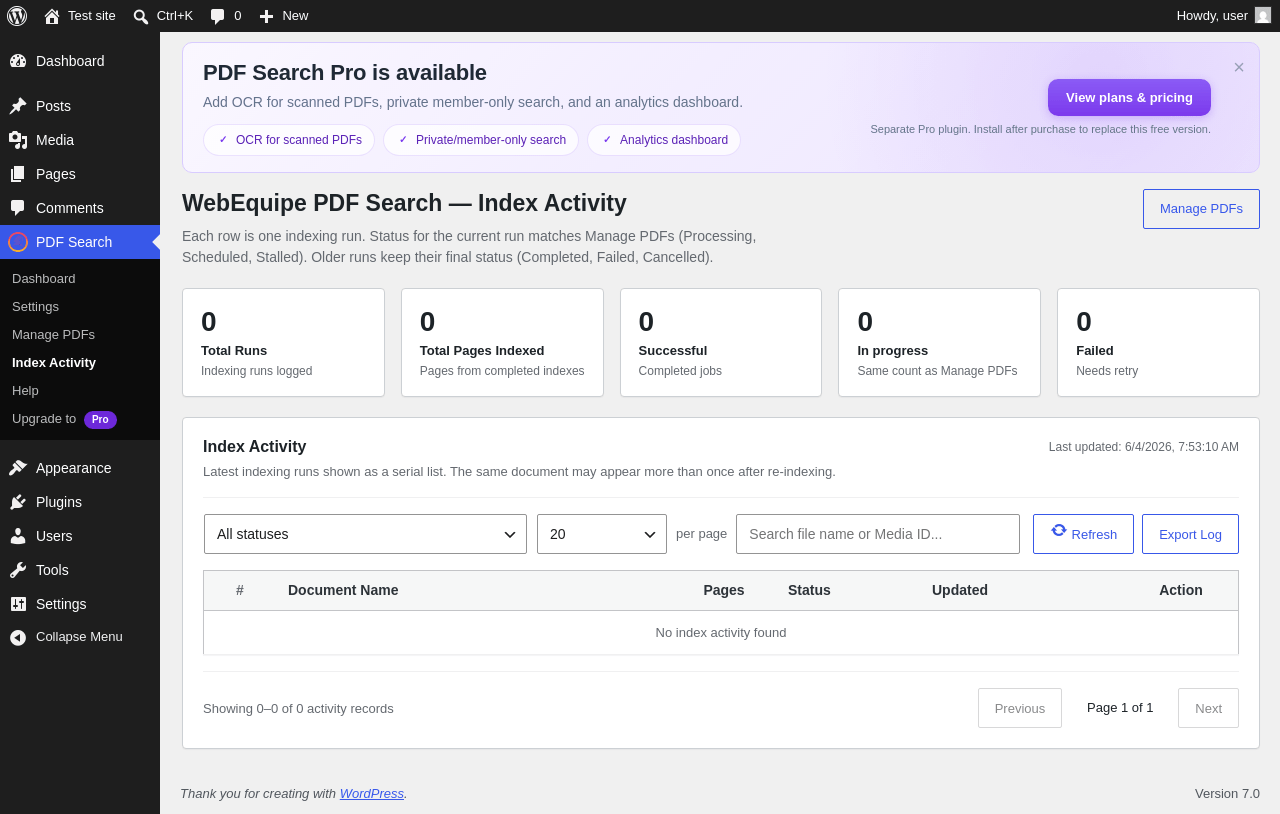Image resolution: width=1280 pixels, height=814 pixels.
Task: Expand the 20 per page dropdown
Action: point(602,534)
